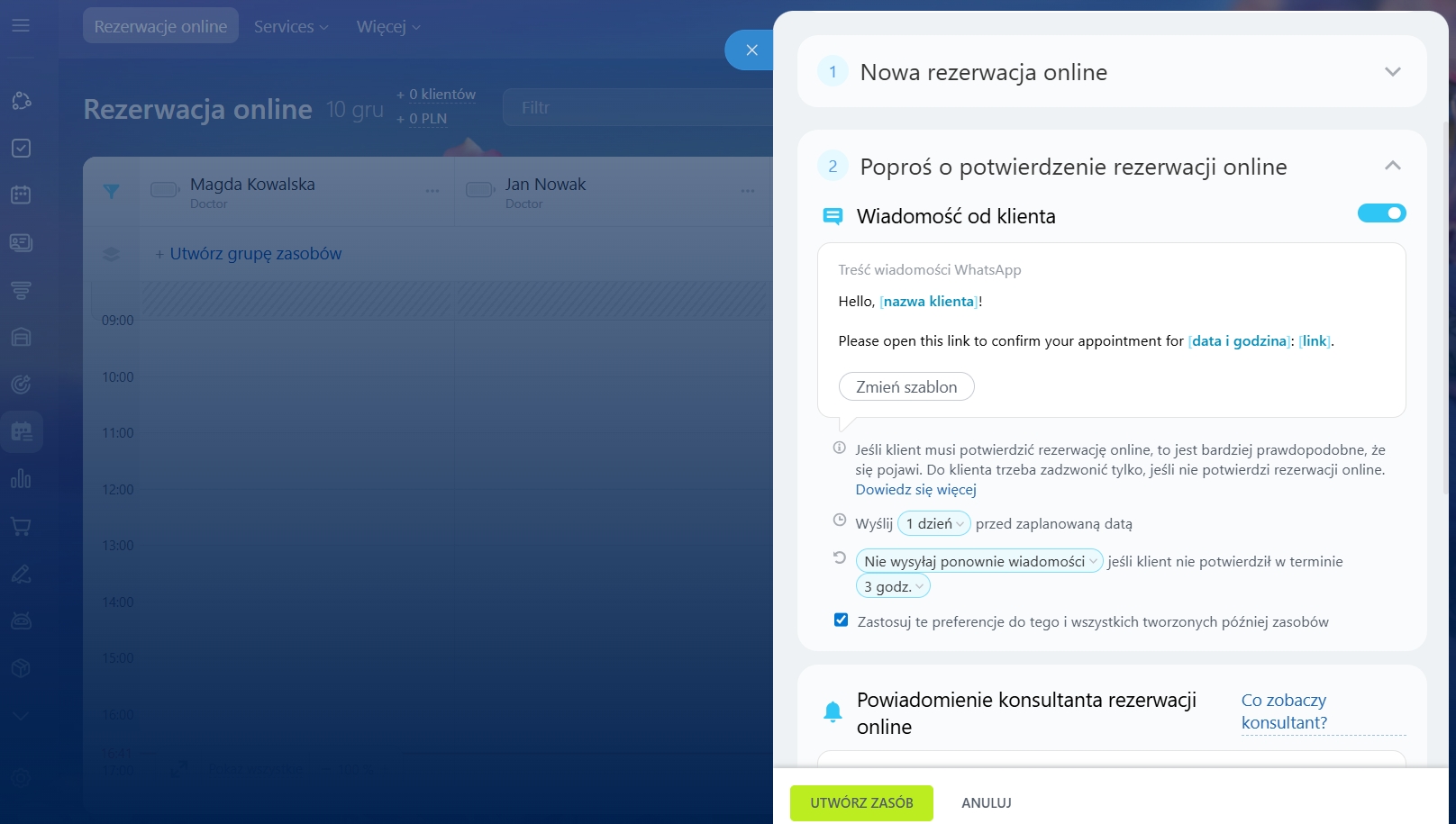Screen dimensions: 1456x824
Task: Click the 15:00 time slot label
Action: point(117,658)
